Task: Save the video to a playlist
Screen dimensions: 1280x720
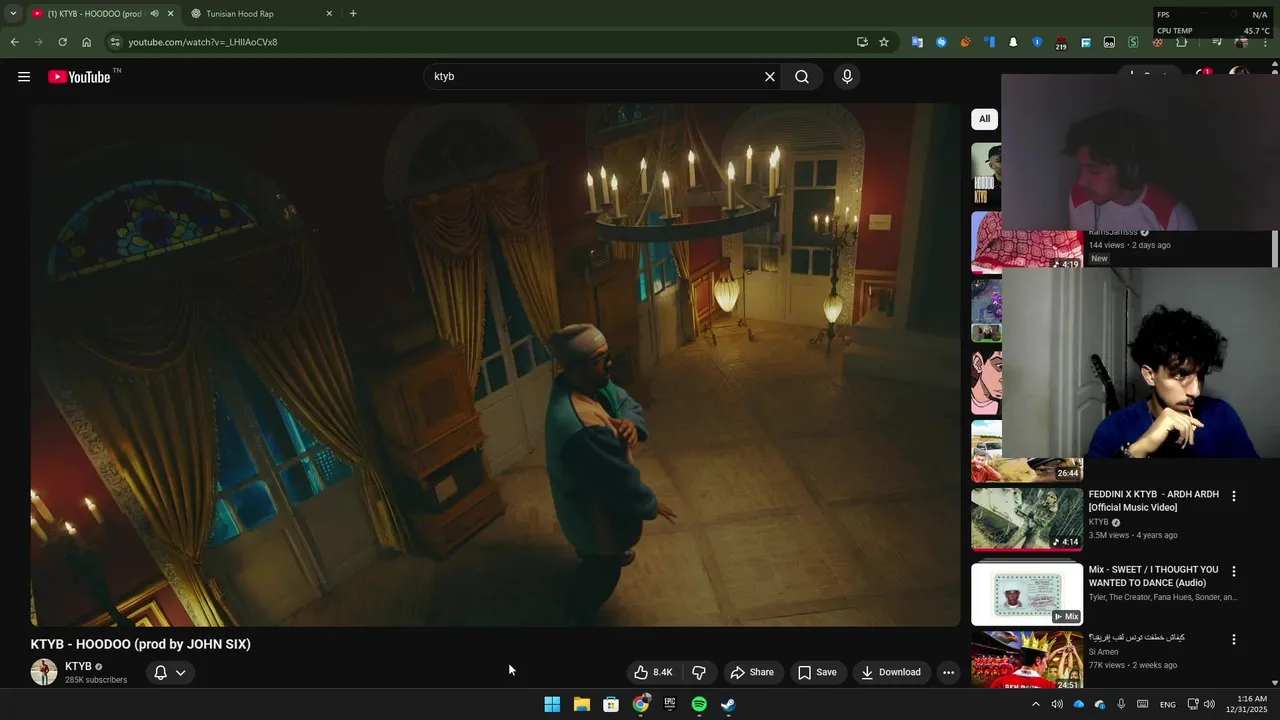Action: [817, 672]
